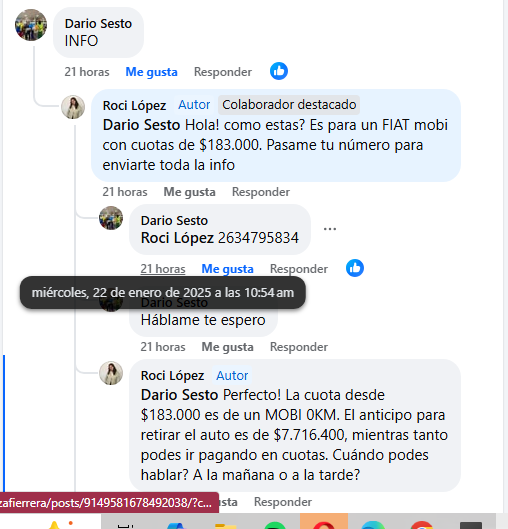
Task: Click the Autor badge on the MOBI 0KM reply
Action: coord(232,375)
